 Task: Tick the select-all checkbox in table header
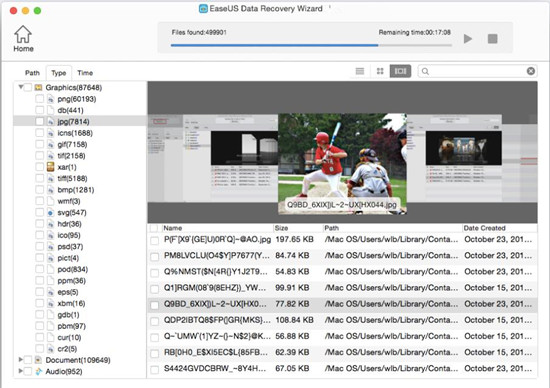coord(154,228)
